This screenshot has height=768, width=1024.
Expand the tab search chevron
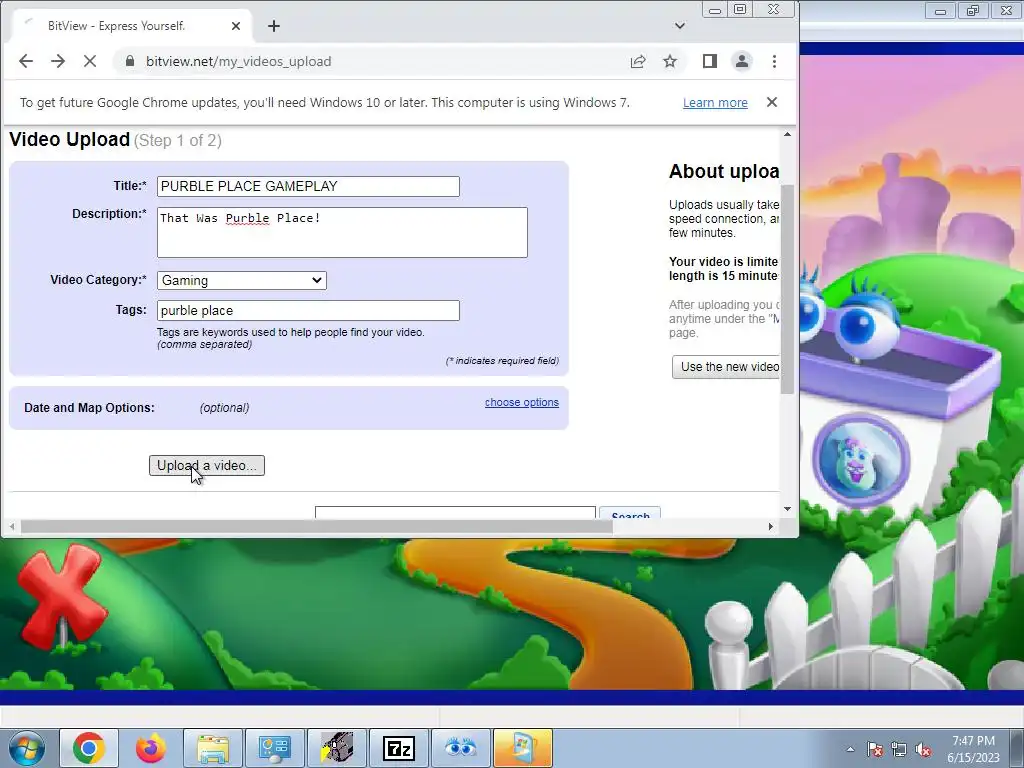coord(680,25)
